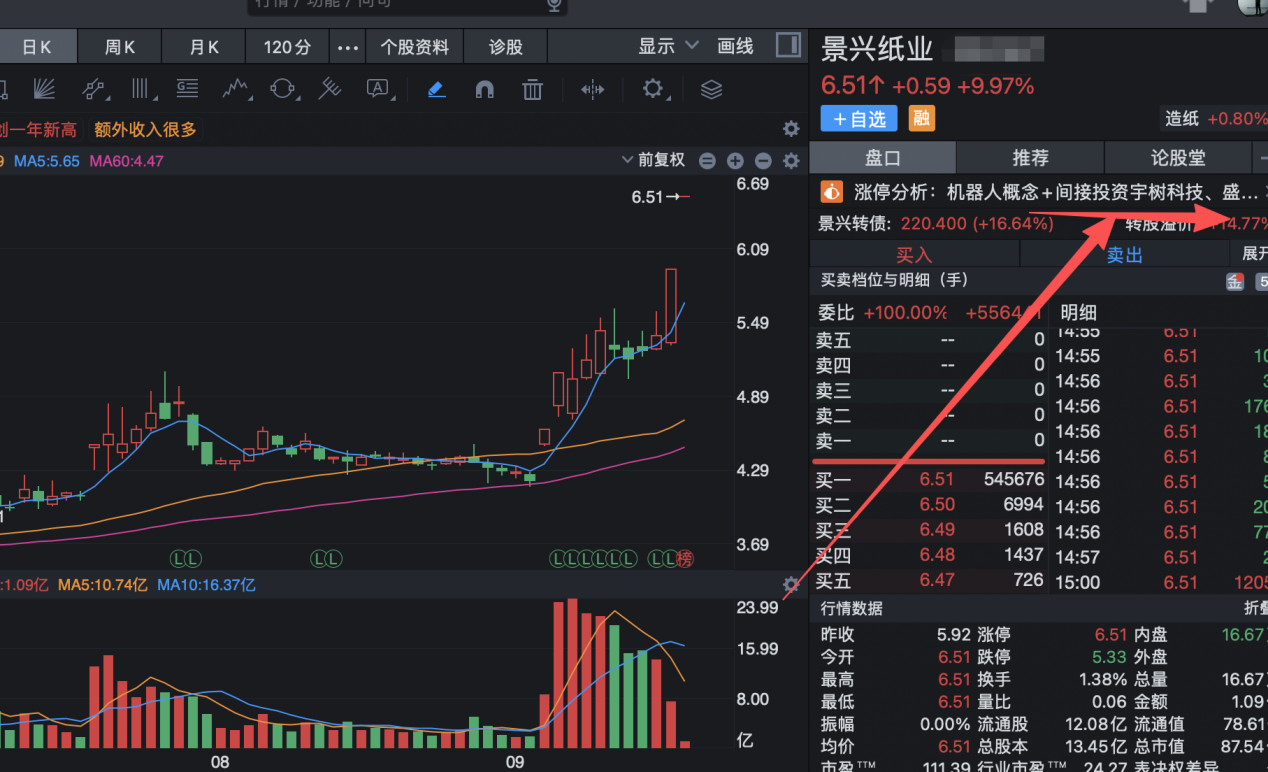
Task: Open the 前复权 adjustment dropdown
Action: tap(654, 160)
